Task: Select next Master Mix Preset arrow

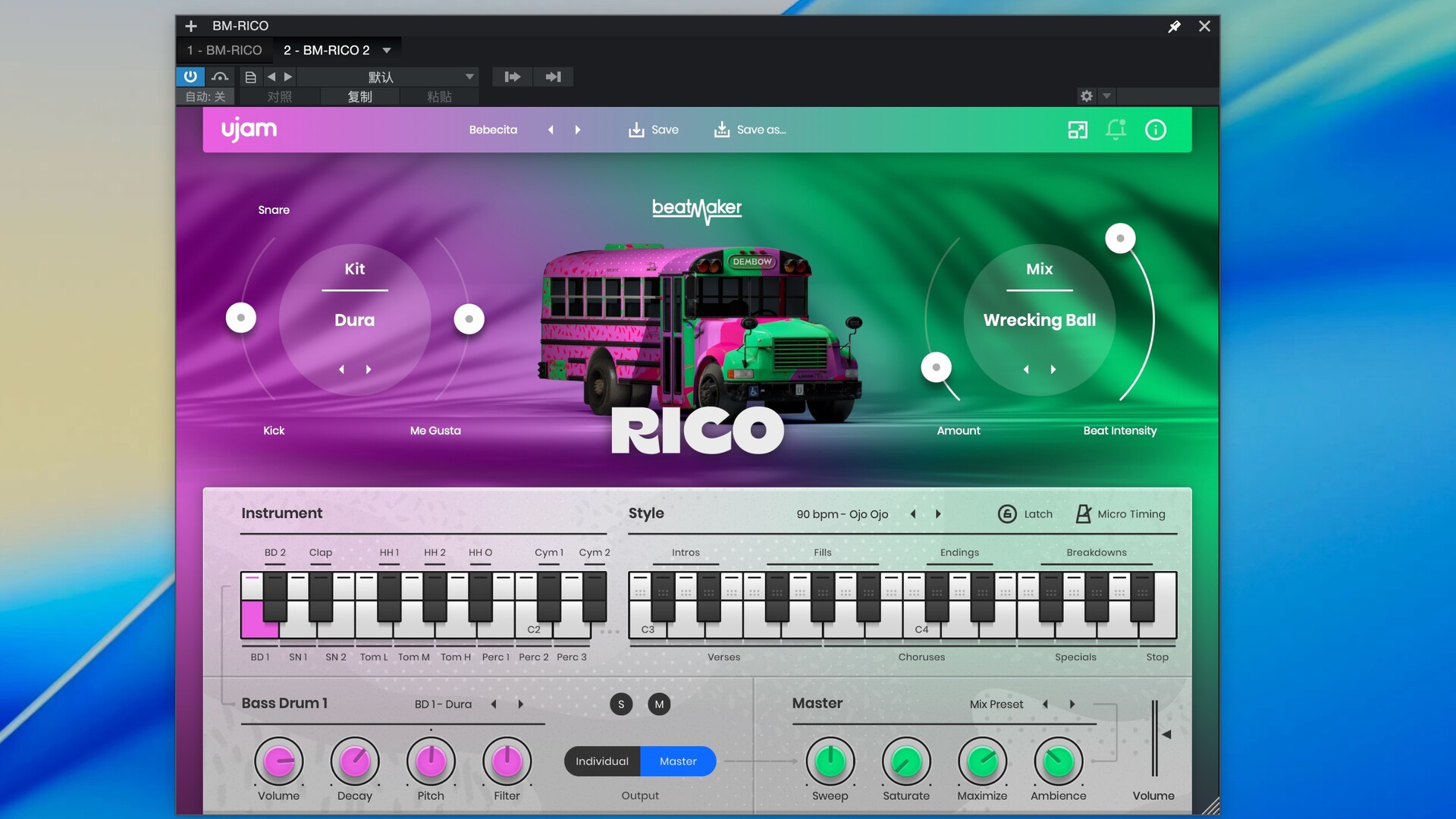Action: coord(1072,704)
